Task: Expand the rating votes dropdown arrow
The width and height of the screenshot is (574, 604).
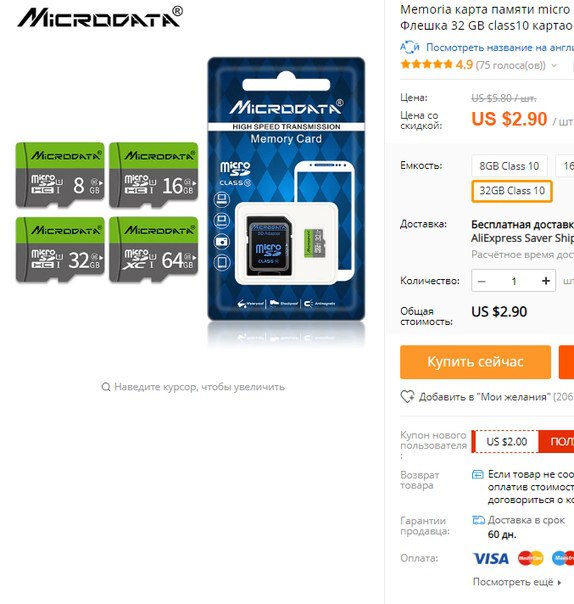Action: click(x=554, y=65)
